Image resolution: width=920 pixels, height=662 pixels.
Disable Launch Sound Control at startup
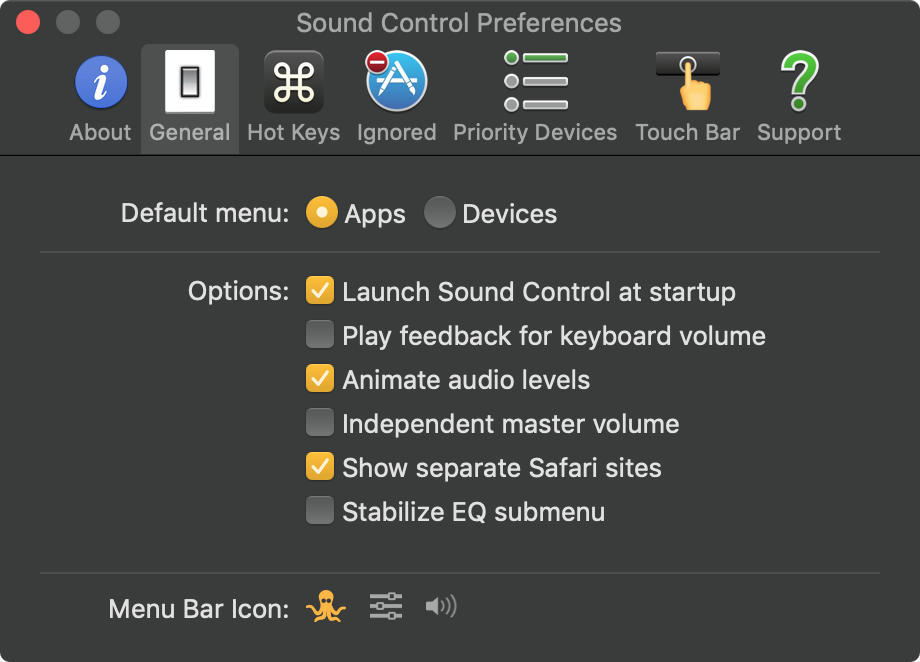coord(320,291)
